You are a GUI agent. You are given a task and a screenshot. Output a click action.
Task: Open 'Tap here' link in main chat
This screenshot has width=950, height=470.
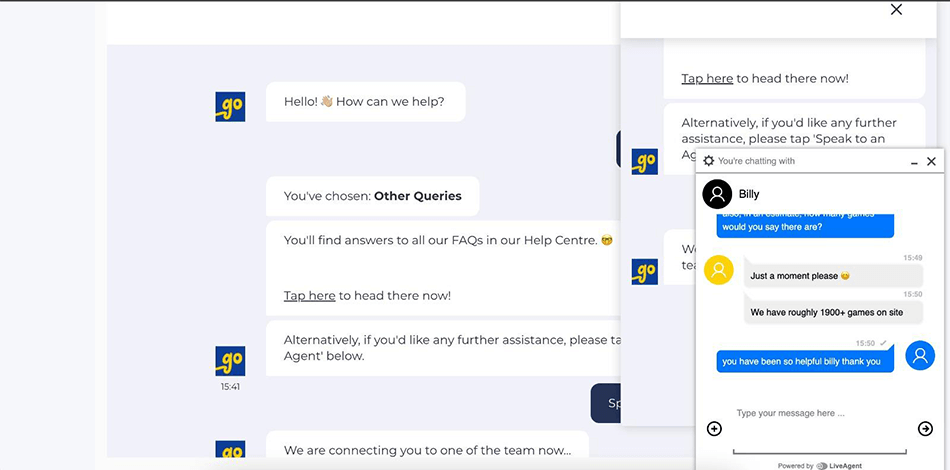(309, 296)
